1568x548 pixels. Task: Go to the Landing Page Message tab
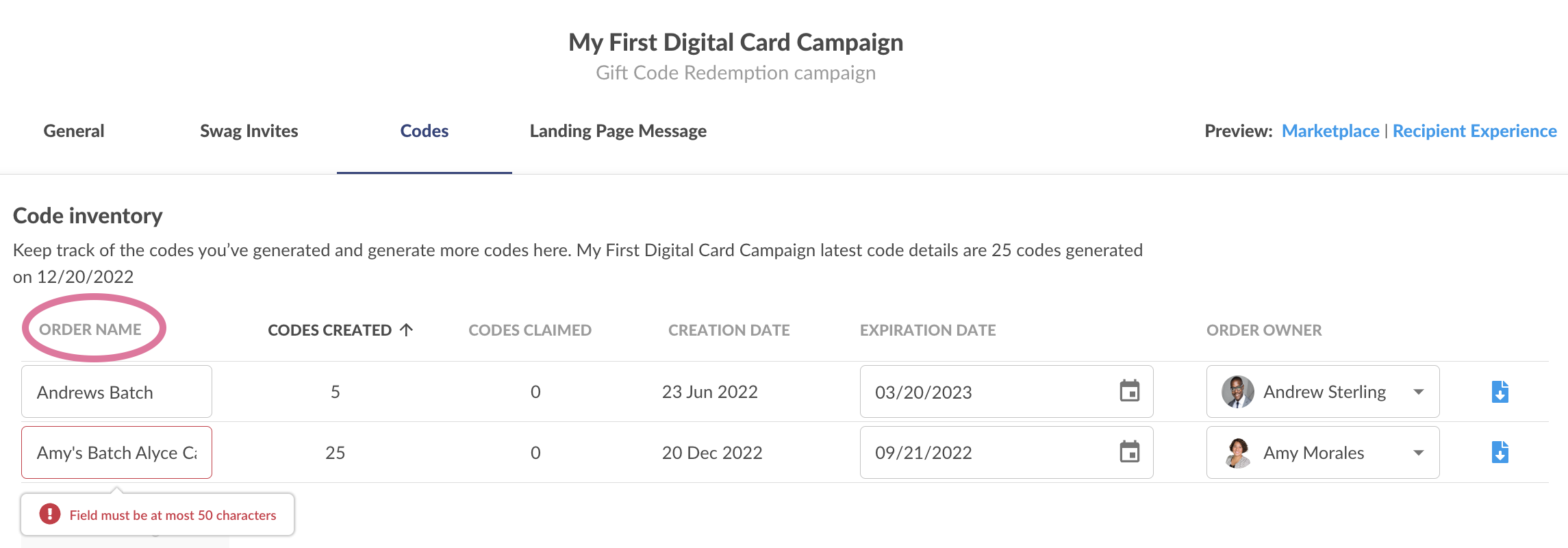(618, 131)
